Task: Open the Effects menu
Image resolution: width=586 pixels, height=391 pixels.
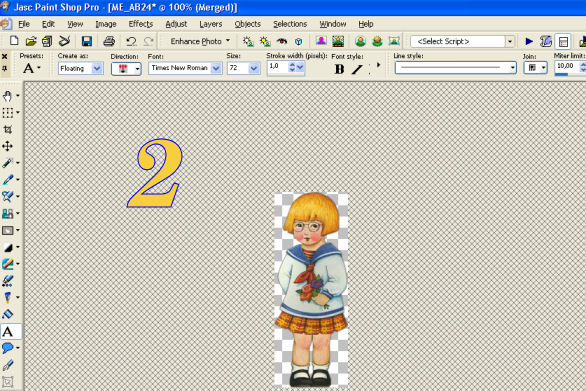Action: pyautogui.click(x=141, y=24)
